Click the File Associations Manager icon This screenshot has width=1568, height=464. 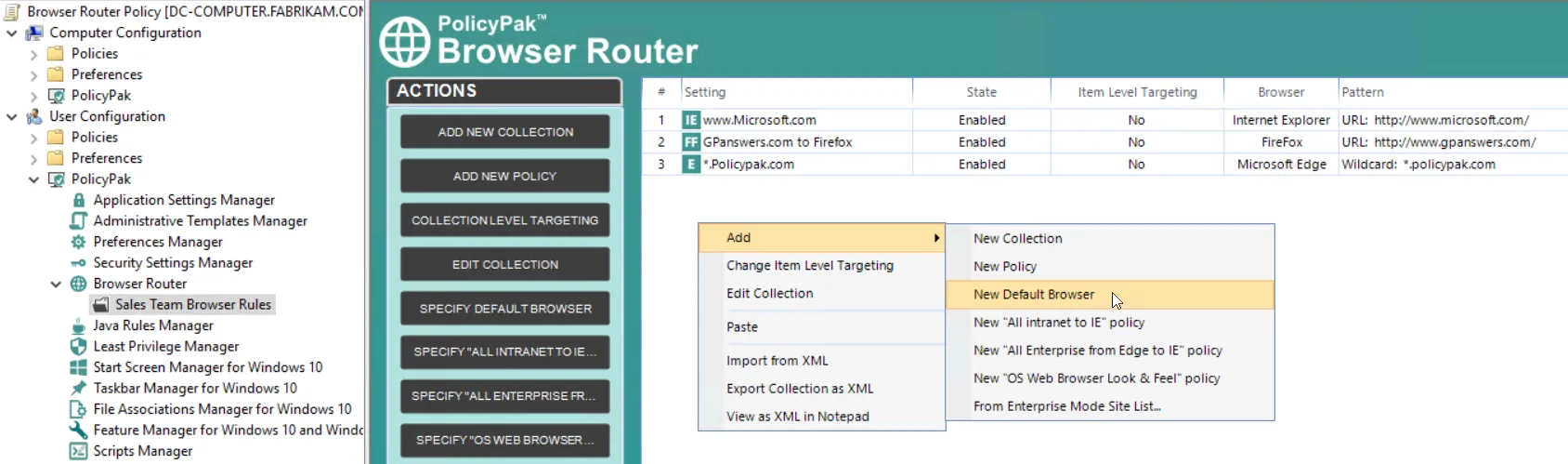click(79, 409)
